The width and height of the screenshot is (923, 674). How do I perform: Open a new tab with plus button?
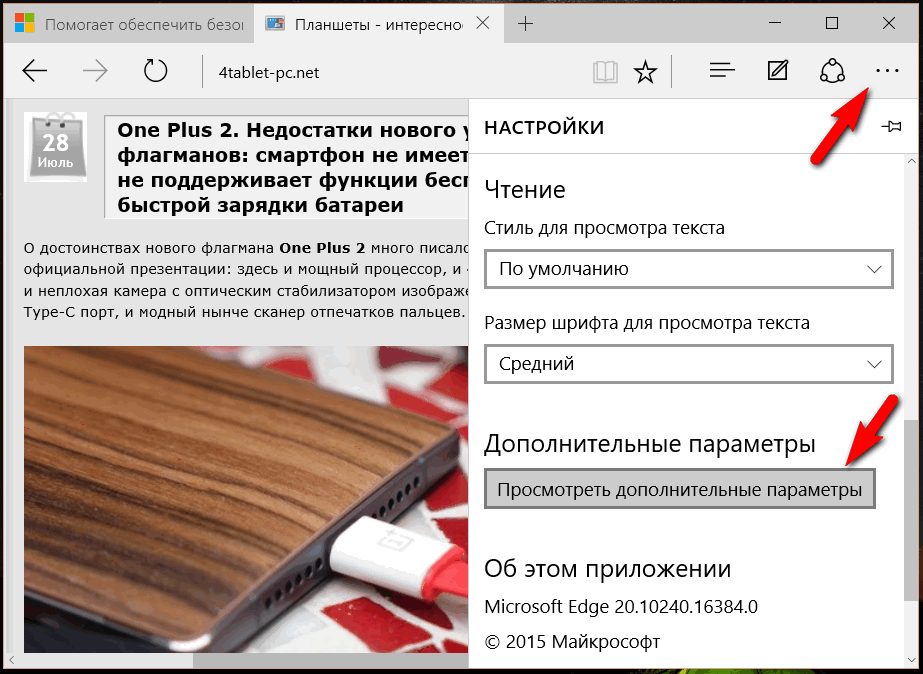[525, 24]
